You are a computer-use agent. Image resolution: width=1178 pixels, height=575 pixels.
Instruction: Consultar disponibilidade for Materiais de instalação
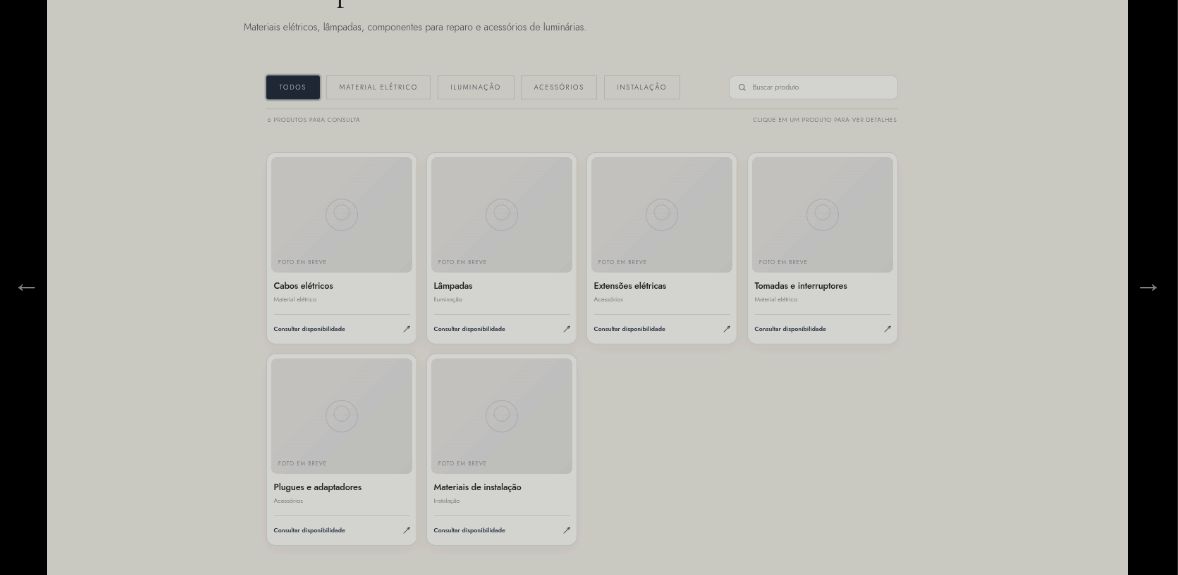470,530
